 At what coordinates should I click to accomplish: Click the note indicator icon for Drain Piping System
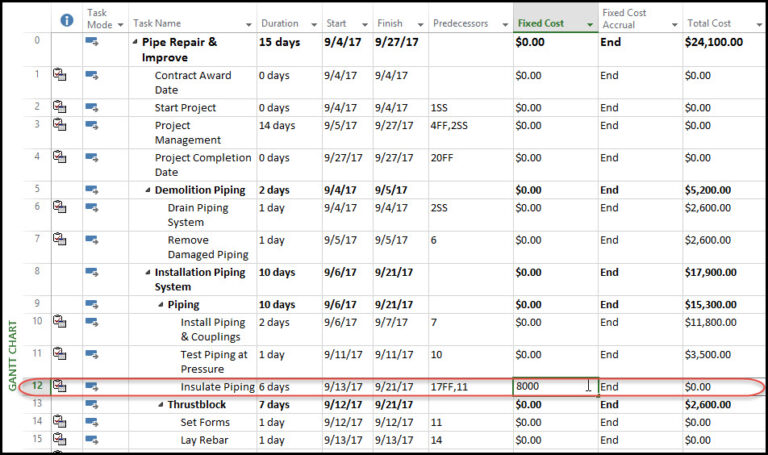pyautogui.click(x=59, y=207)
